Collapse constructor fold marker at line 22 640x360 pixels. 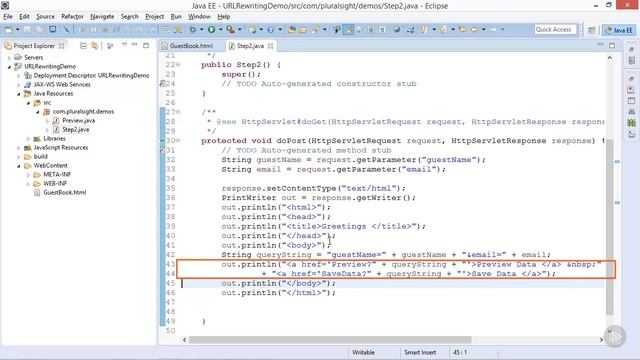click(x=178, y=64)
